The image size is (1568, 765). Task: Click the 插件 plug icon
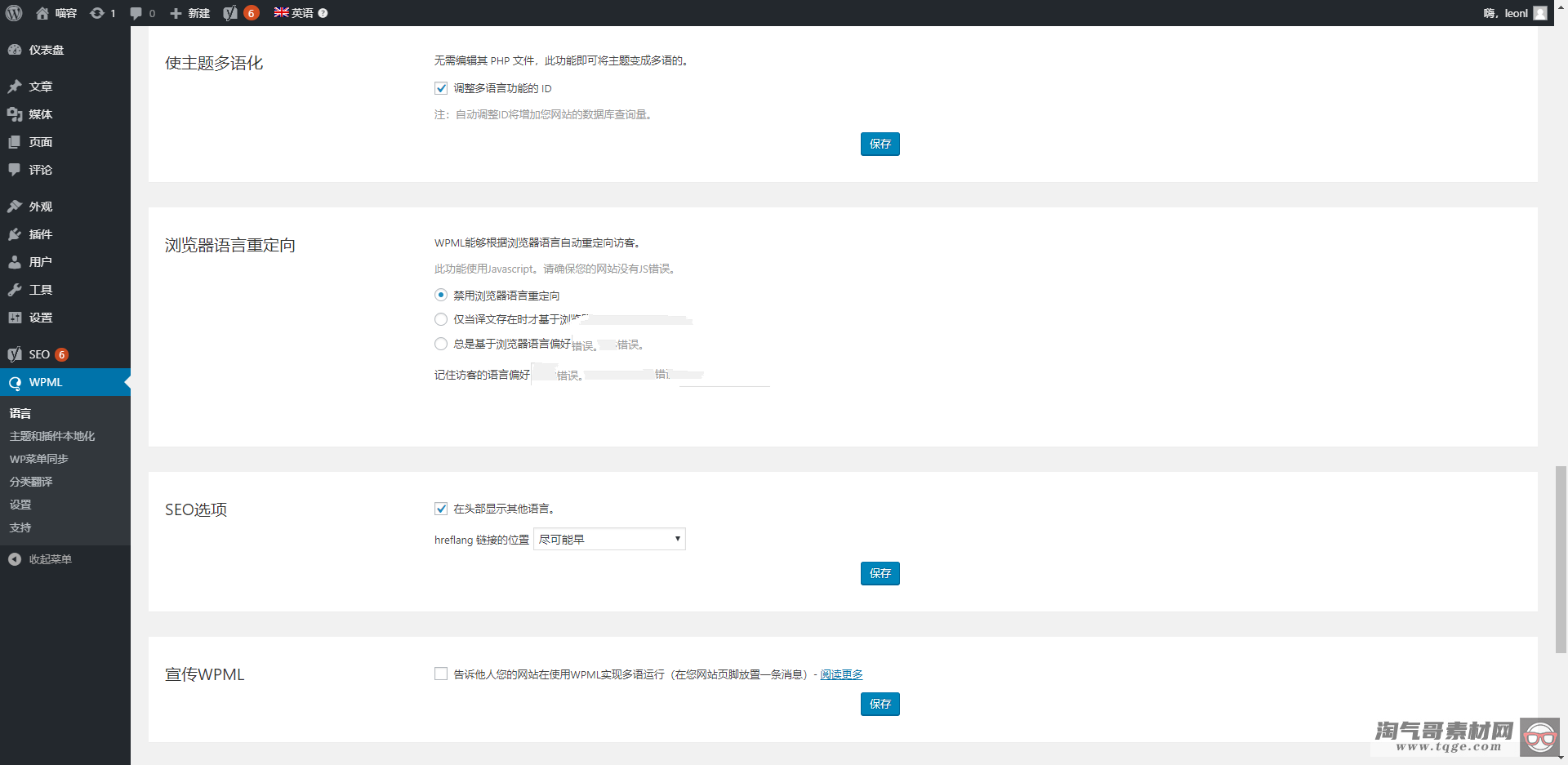(x=15, y=234)
